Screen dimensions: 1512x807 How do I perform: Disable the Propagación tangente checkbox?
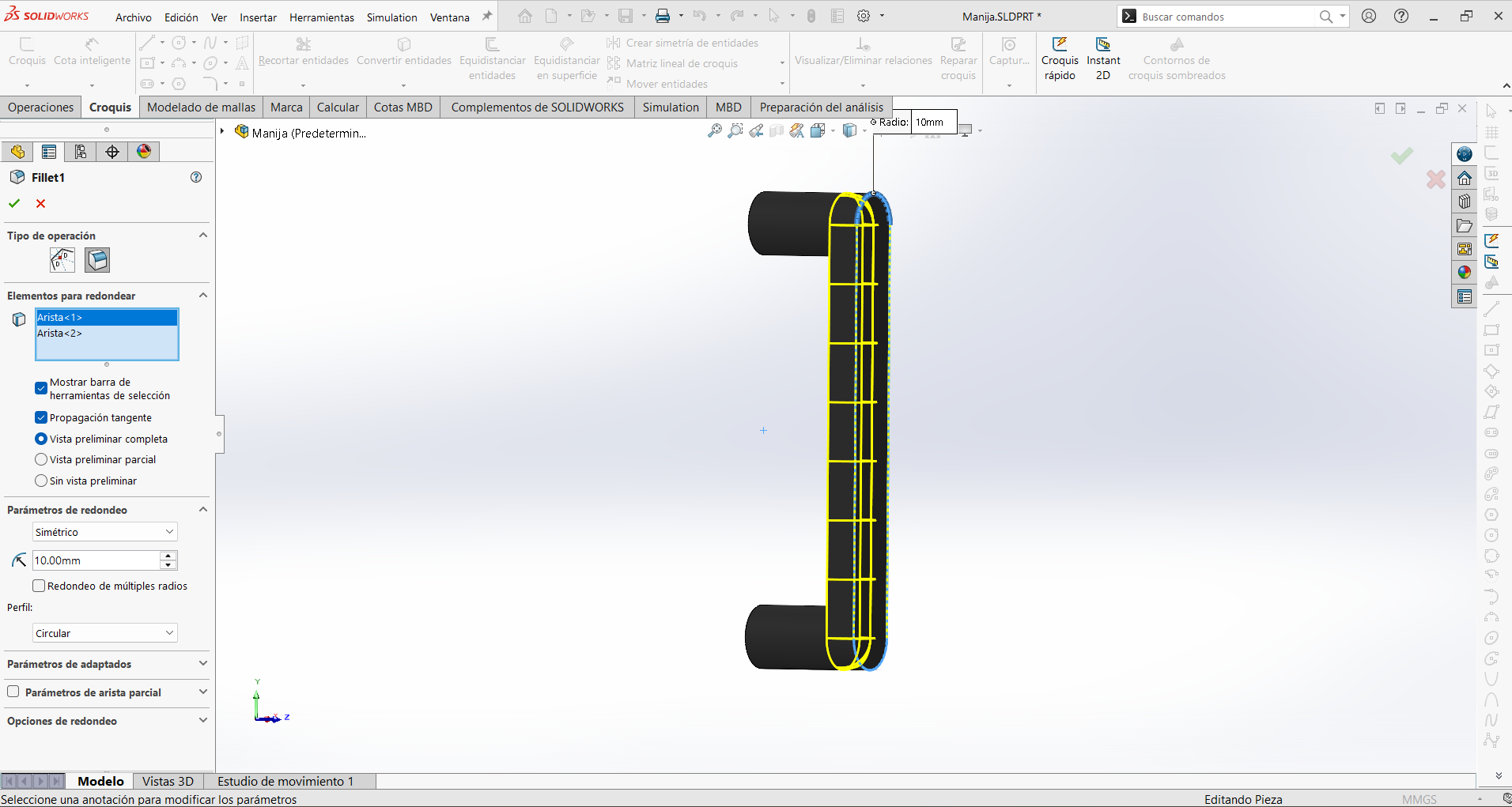pyautogui.click(x=41, y=417)
